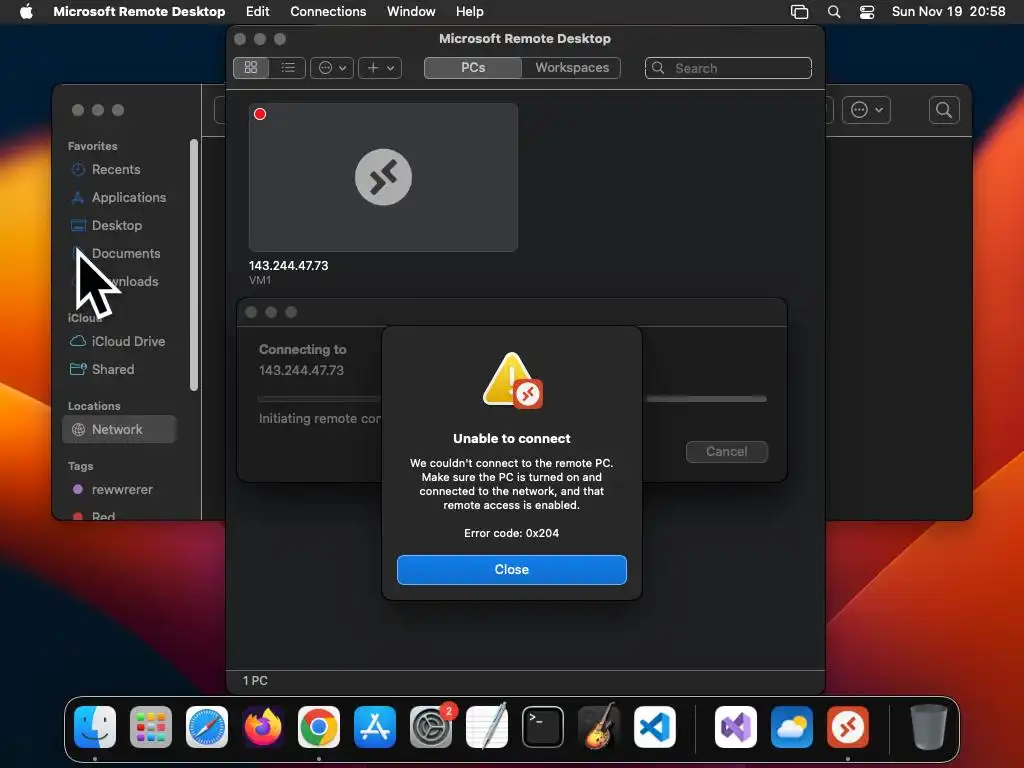Select the PCs tab

473,68
